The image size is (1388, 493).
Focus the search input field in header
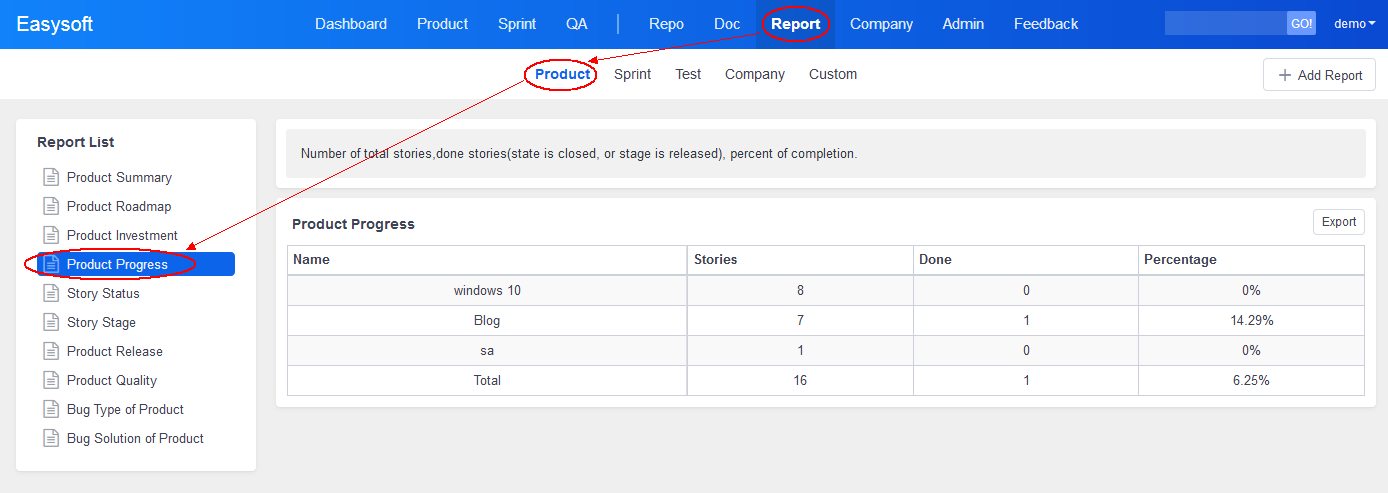click(1225, 24)
